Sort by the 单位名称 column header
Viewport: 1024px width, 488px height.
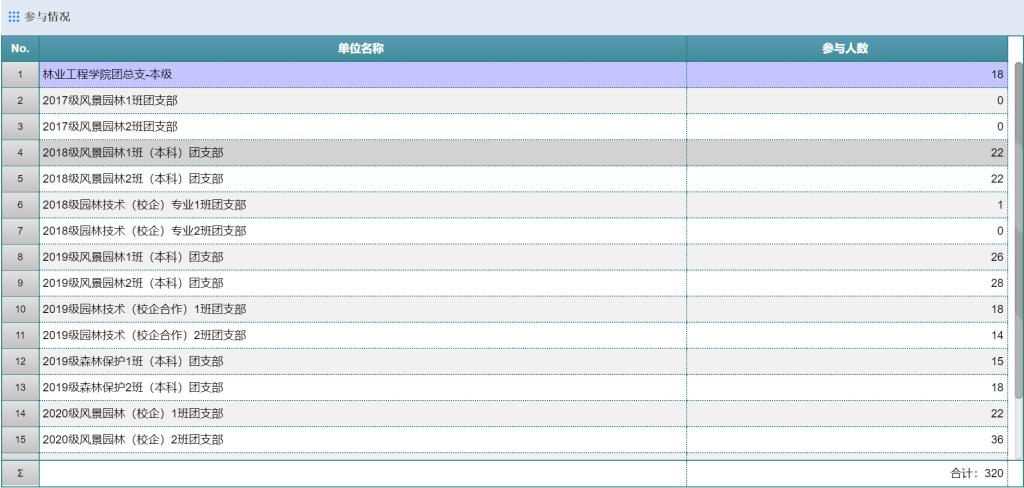(x=362, y=48)
